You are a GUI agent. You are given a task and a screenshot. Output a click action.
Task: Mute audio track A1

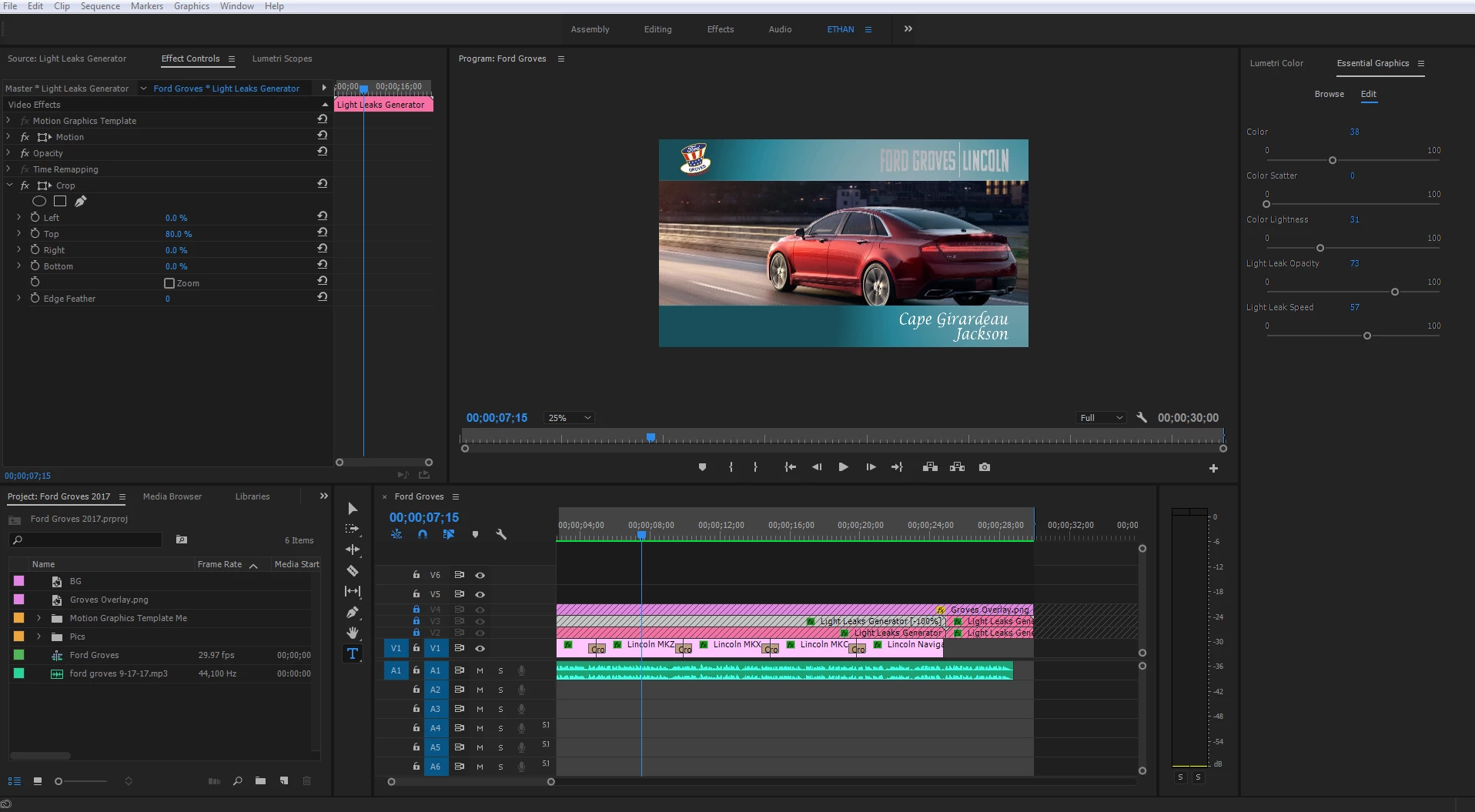click(480, 670)
